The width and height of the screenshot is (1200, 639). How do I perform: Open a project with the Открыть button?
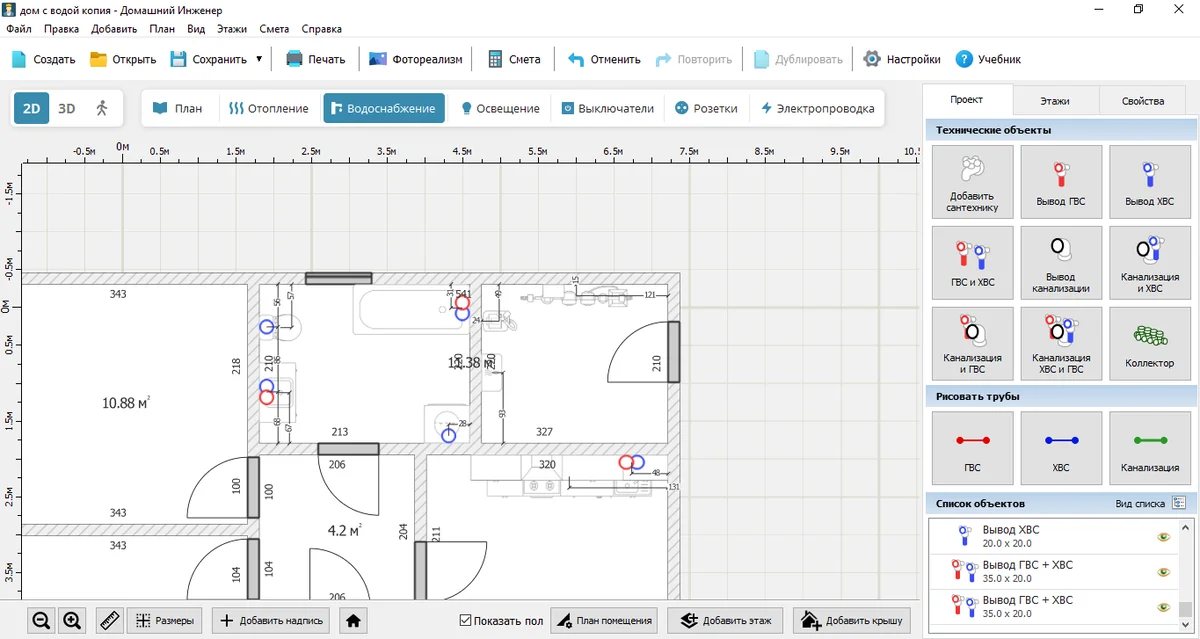pos(123,59)
